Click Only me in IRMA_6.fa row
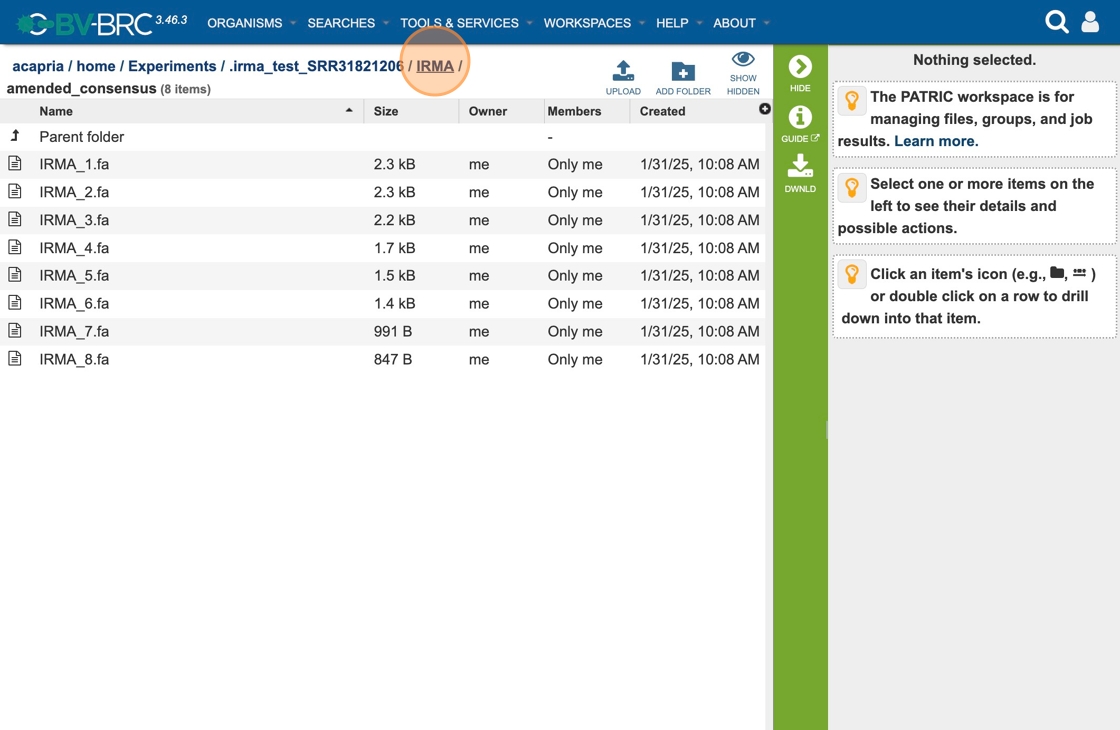 click(x=575, y=303)
